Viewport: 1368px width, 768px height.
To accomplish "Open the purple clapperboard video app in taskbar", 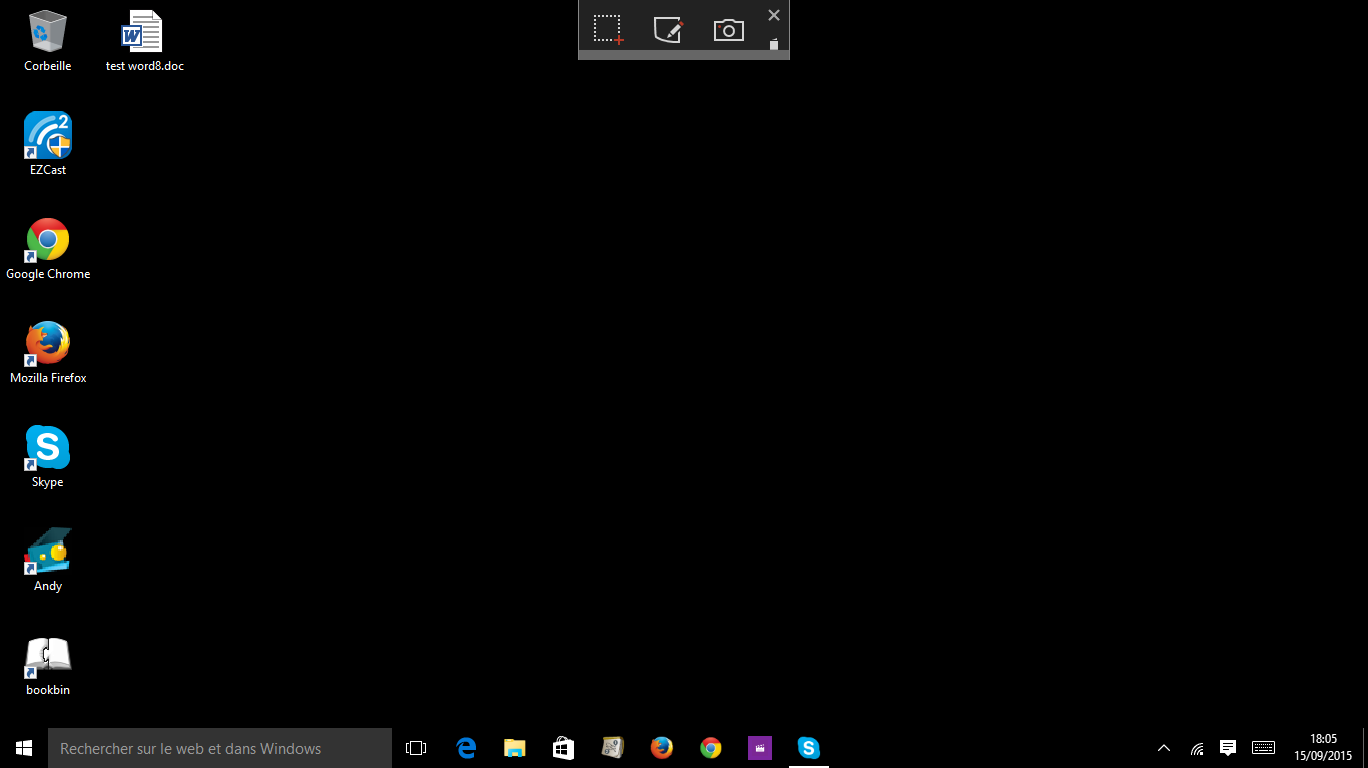I will click(760, 748).
